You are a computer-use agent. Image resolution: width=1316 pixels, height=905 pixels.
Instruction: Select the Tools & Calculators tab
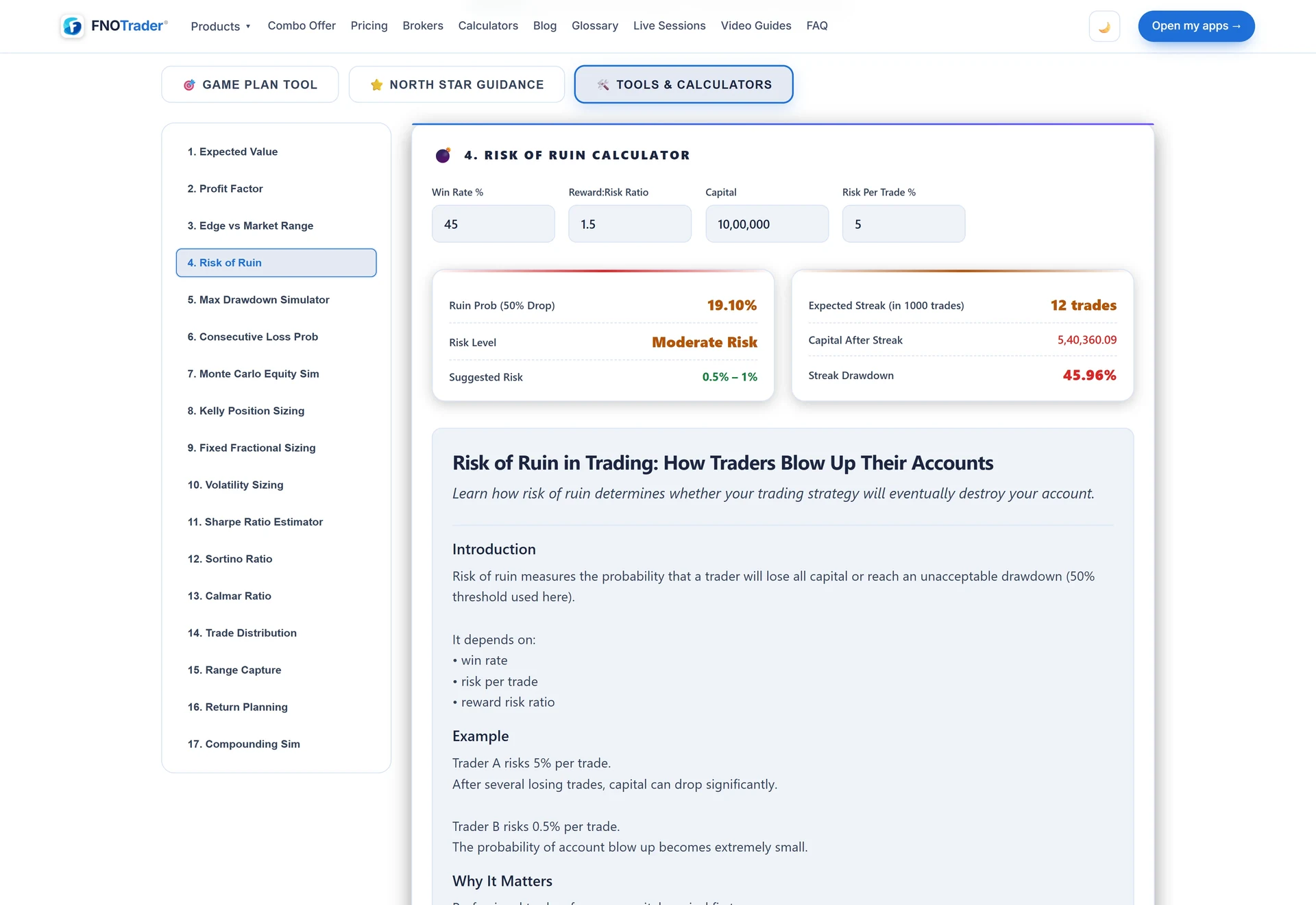click(683, 84)
